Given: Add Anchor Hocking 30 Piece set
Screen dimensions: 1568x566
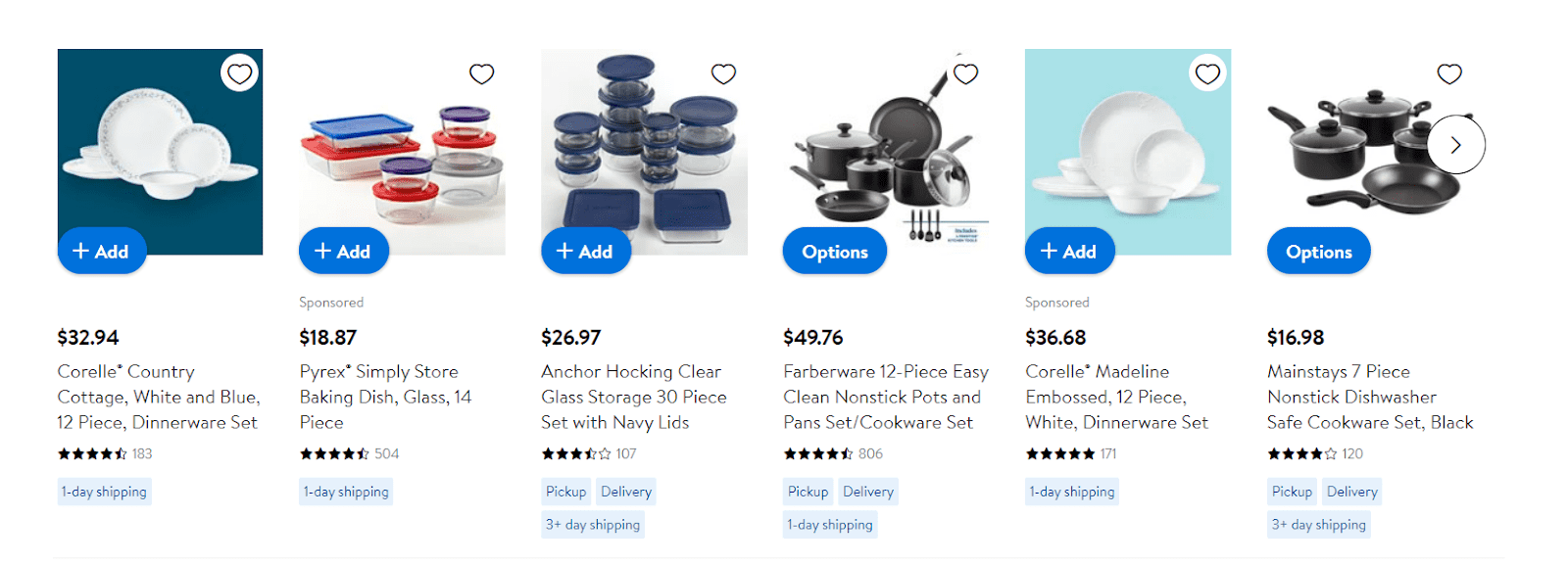Looking at the screenshot, I should pyautogui.click(x=586, y=252).
